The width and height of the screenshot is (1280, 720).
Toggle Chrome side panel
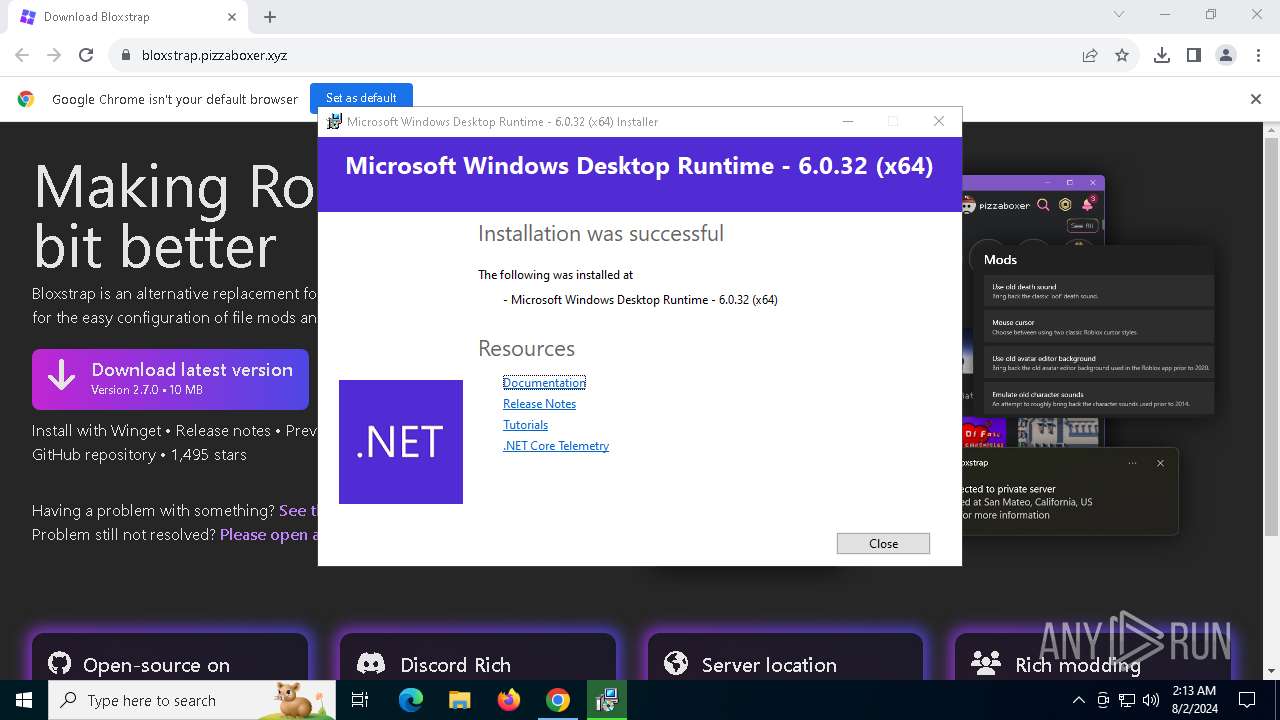click(1194, 55)
